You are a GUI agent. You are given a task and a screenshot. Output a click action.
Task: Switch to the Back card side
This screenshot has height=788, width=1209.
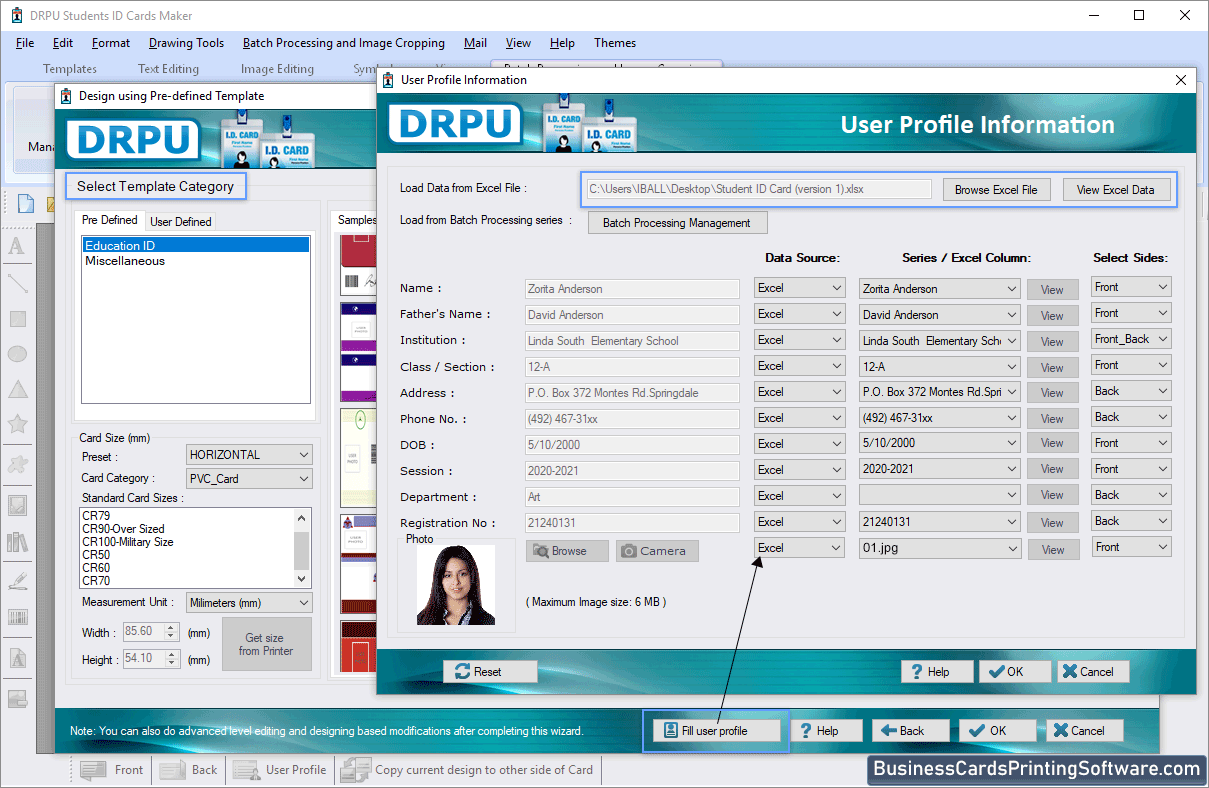189,770
